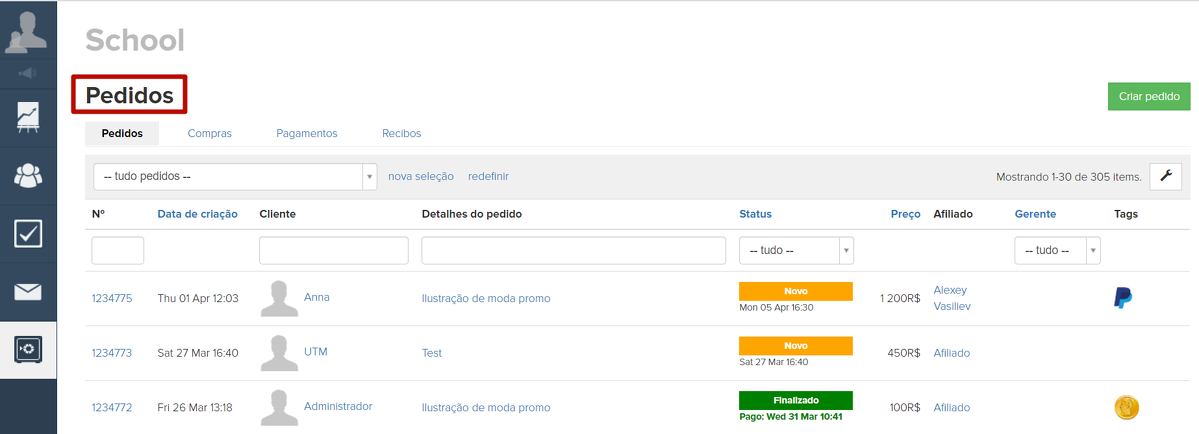Open the Recibos tab
The height and width of the screenshot is (434, 1199).
click(x=401, y=133)
